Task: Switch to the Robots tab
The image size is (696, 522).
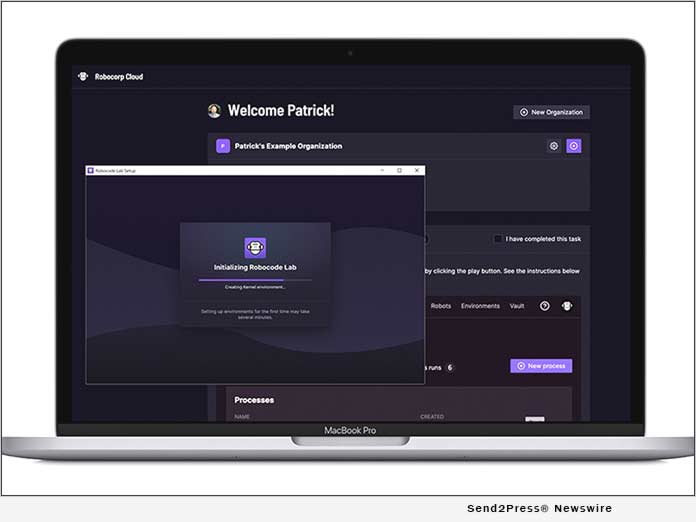Action: [x=441, y=306]
